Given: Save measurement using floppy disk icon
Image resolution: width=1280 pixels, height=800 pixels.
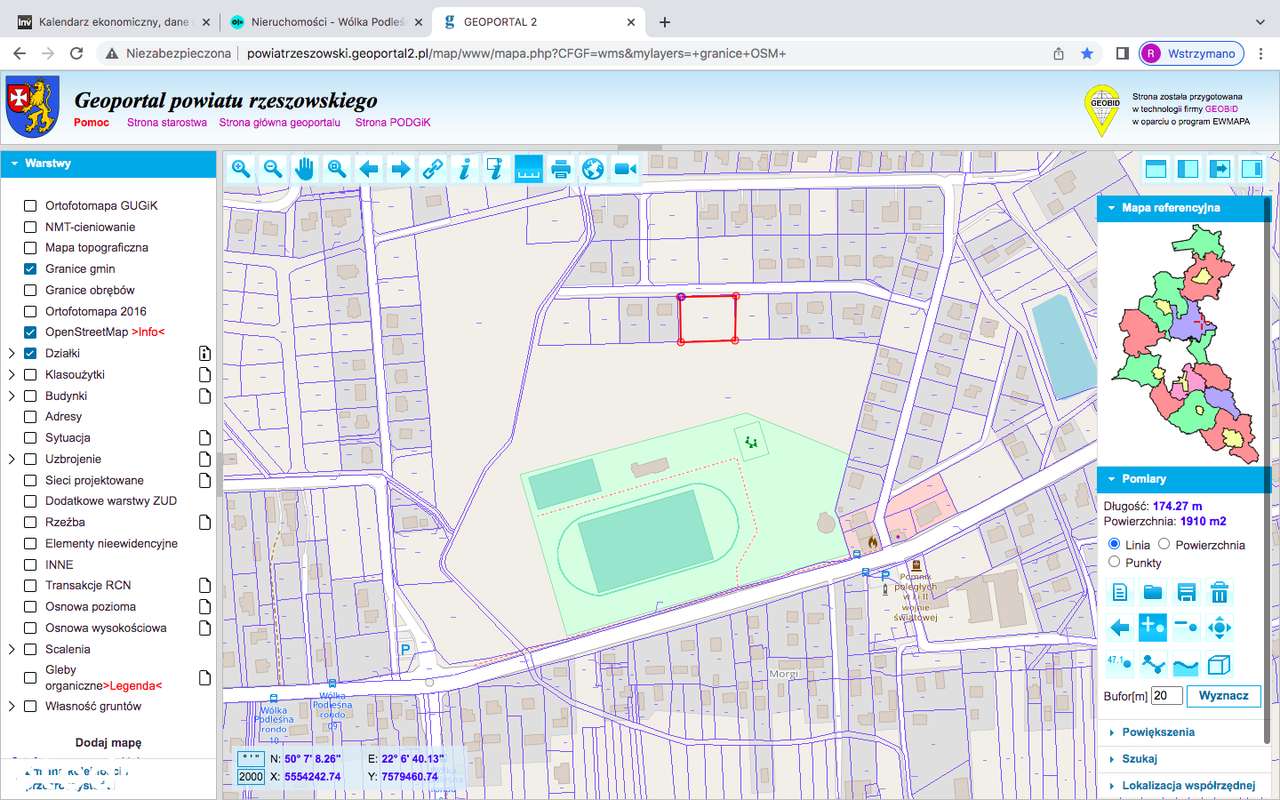Looking at the screenshot, I should point(1186,592).
